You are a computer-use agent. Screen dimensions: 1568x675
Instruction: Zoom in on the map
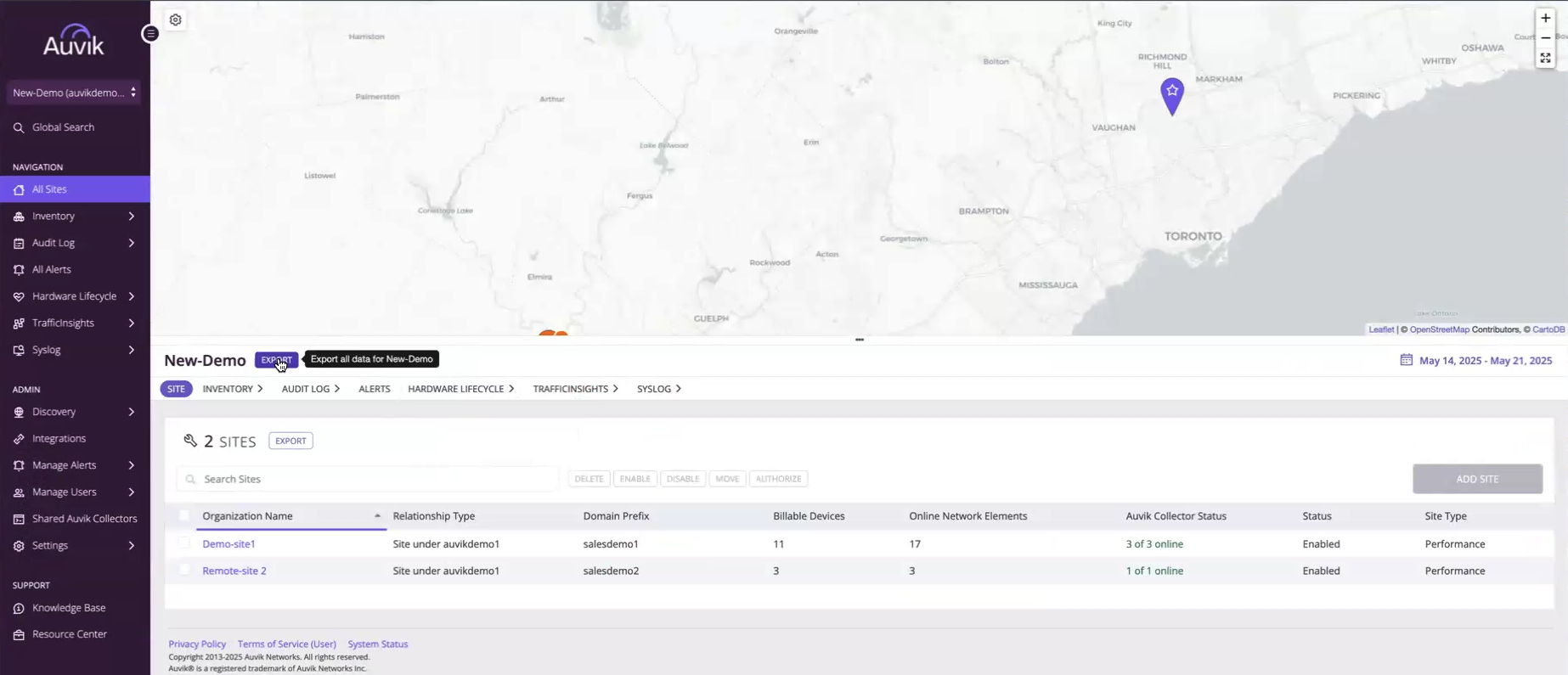coord(1545,18)
